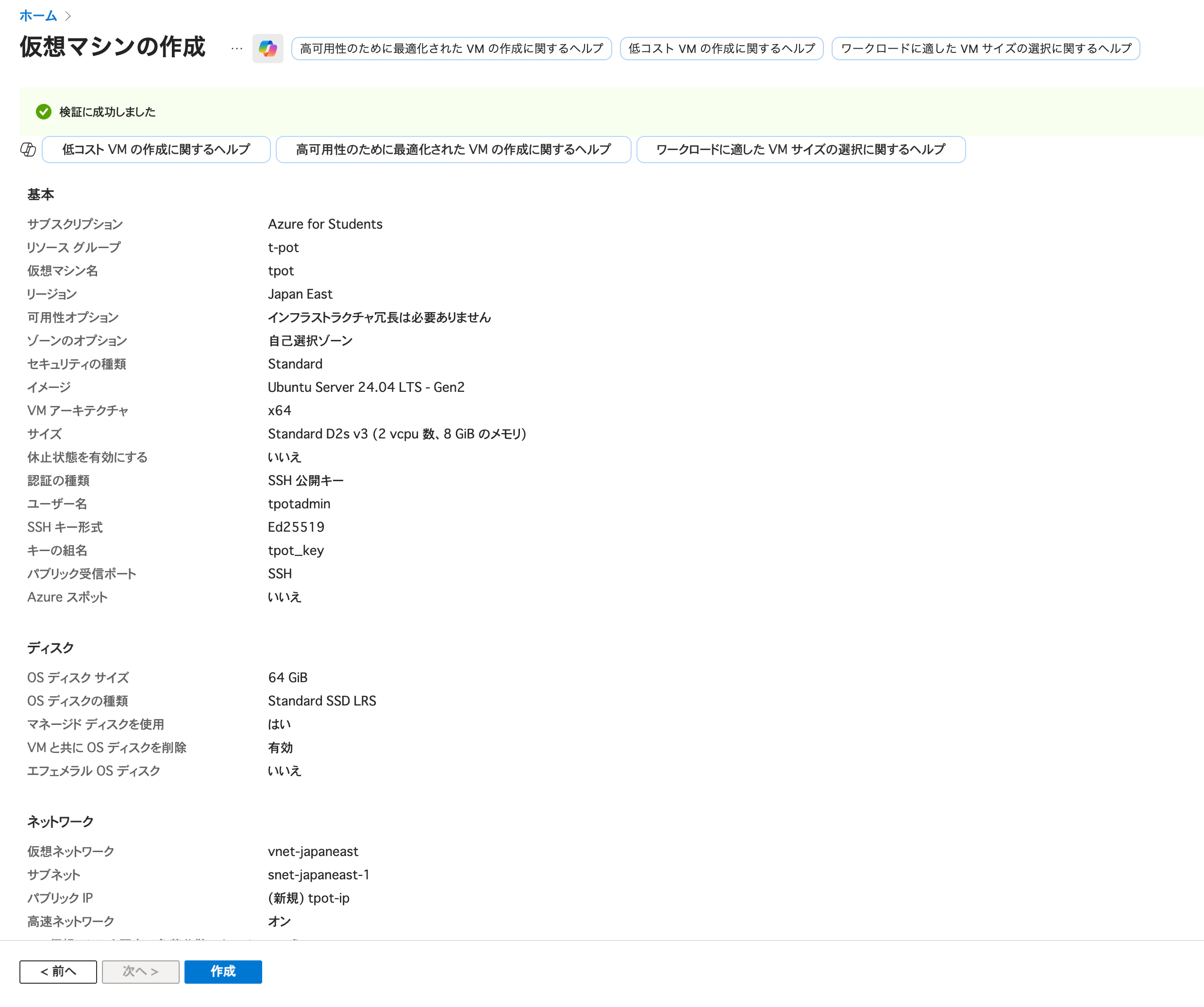Image resolution: width=1204 pixels, height=1007 pixels.
Task: Click the public IP value (新規) tpot-ip
Action: 308,898
